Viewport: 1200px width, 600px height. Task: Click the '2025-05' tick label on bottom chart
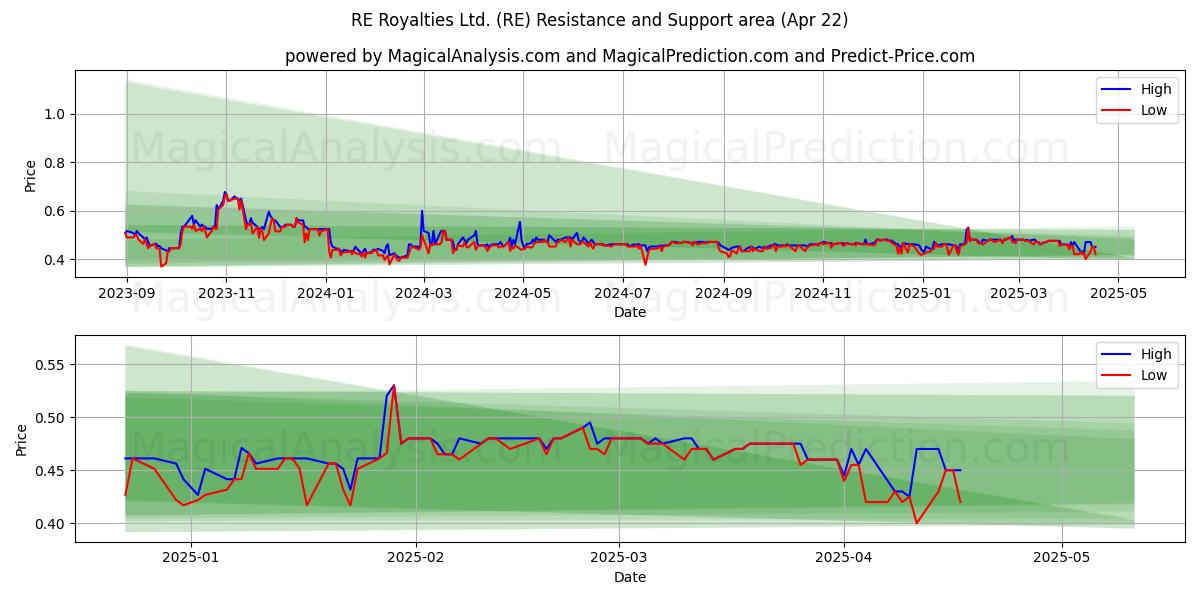click(x=1061, y=558)
